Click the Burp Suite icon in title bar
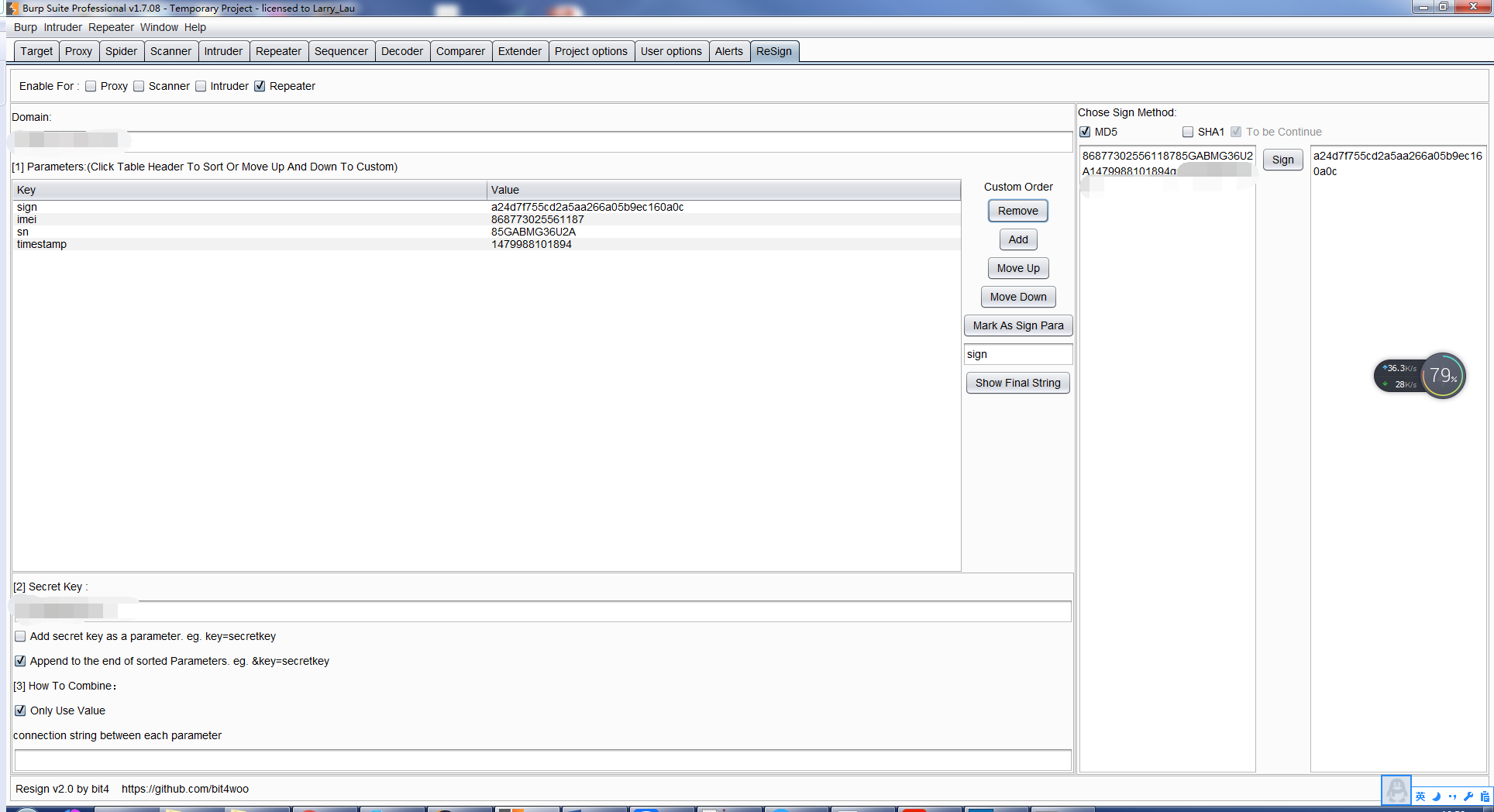This screenshot has width=1494, height=812. [12, 8]
